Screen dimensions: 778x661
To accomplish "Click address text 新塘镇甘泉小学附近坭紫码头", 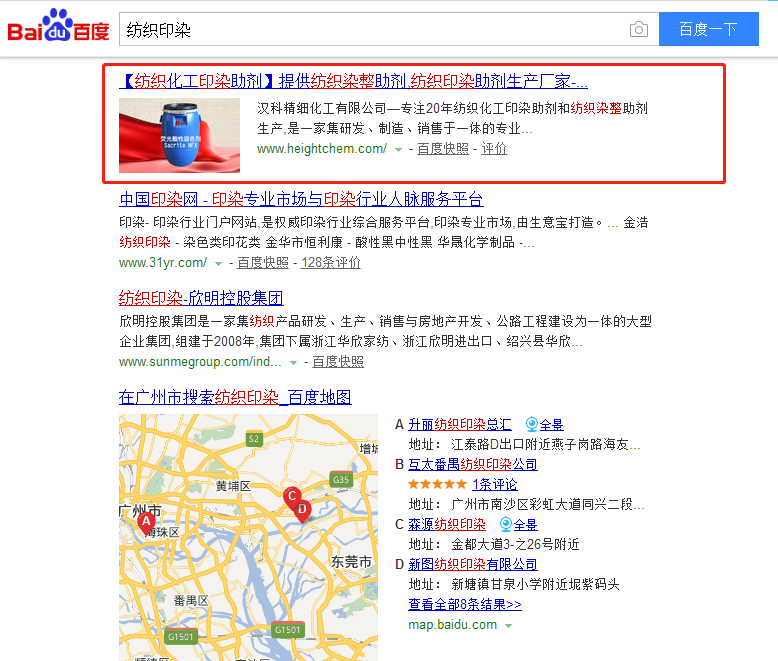I will pos(535,585).
